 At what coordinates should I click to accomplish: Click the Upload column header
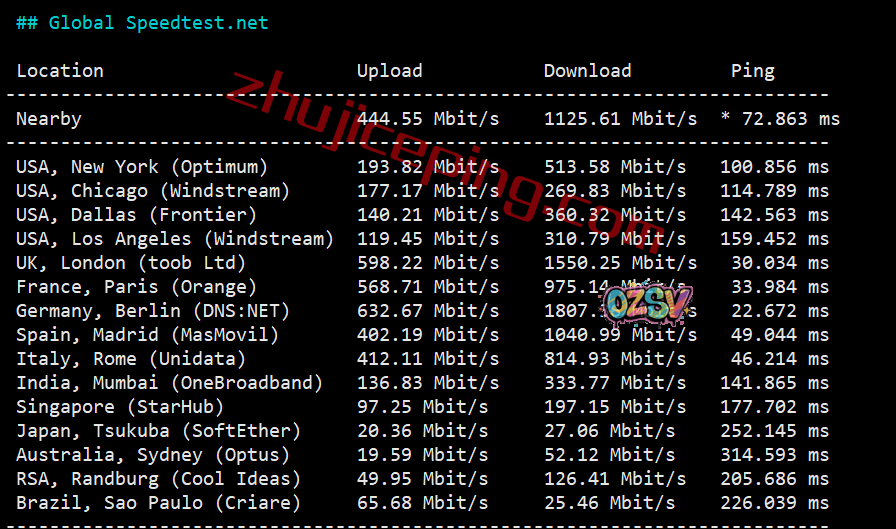[389, 71]
